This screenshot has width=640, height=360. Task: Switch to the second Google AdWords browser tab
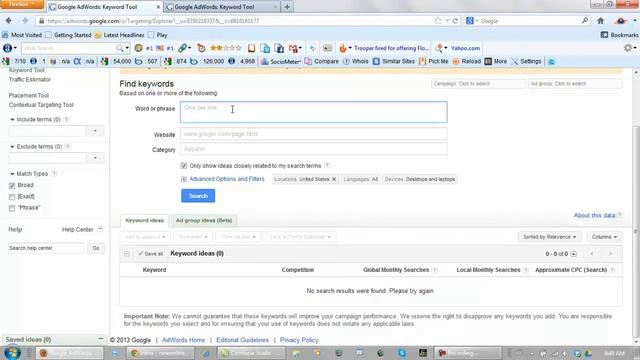(222, 7)
